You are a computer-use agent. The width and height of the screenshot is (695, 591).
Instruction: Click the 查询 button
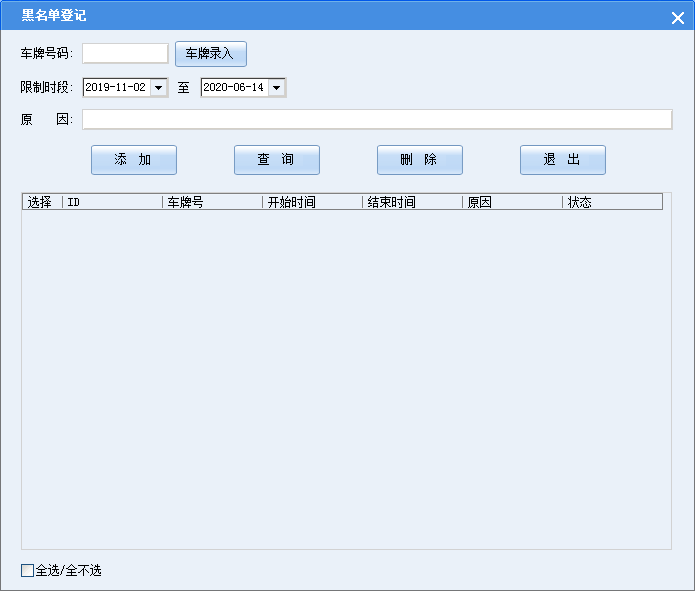tap(277, 160)
